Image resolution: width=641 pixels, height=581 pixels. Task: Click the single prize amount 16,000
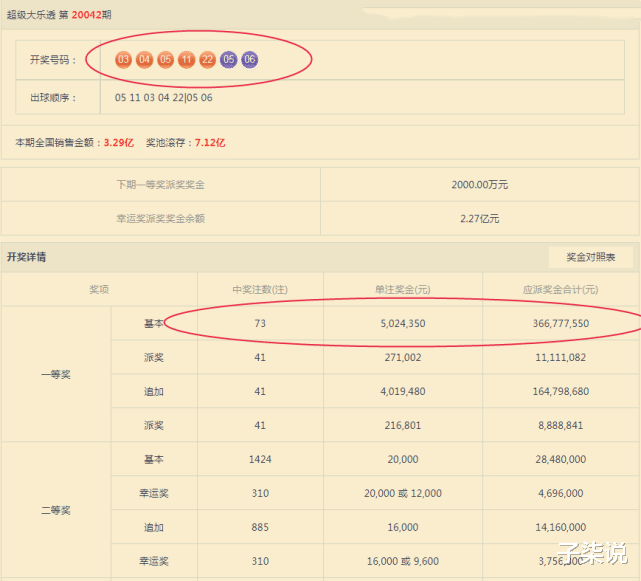tap(403, 527)
